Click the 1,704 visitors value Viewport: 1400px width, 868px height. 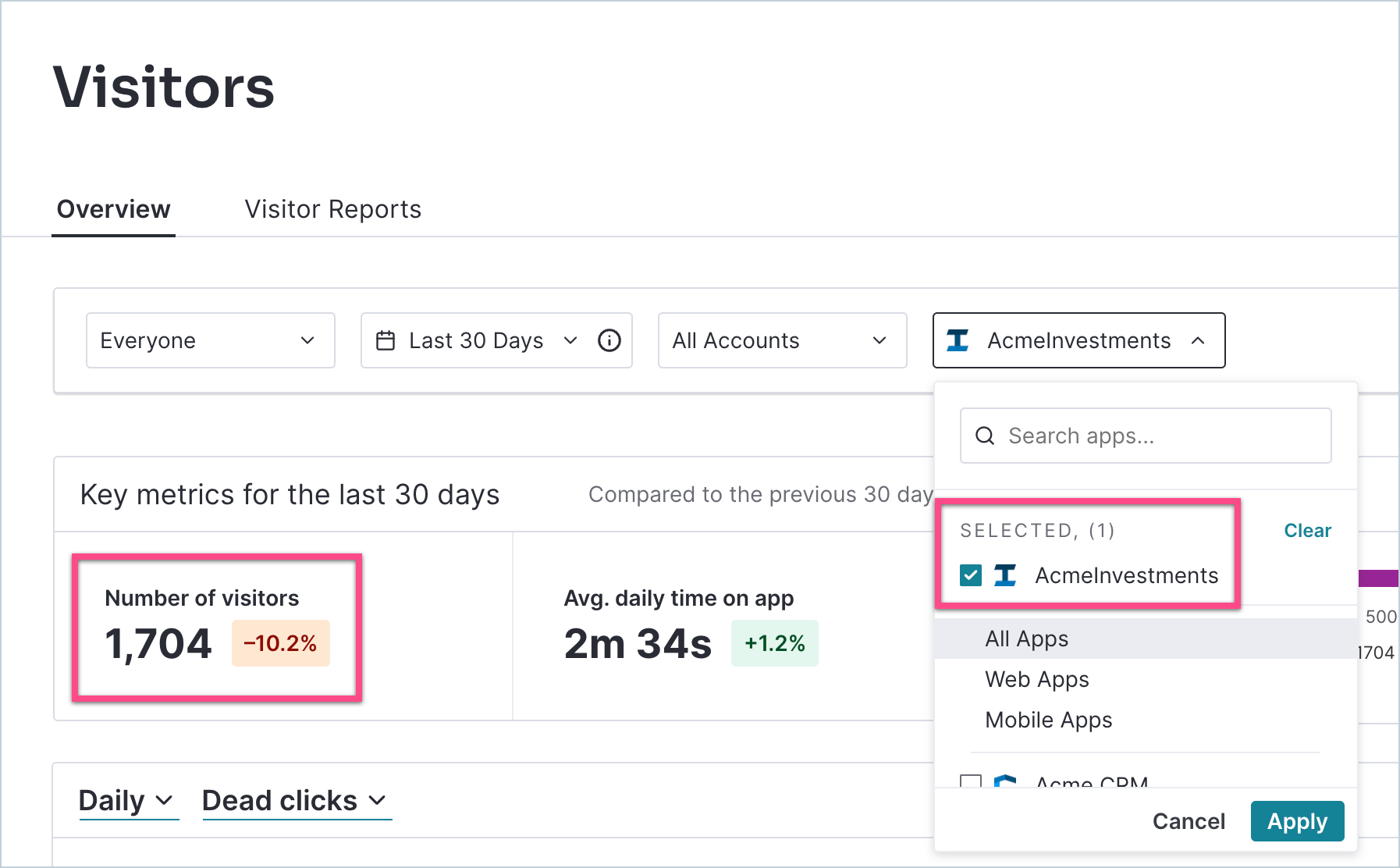[158, 644]
